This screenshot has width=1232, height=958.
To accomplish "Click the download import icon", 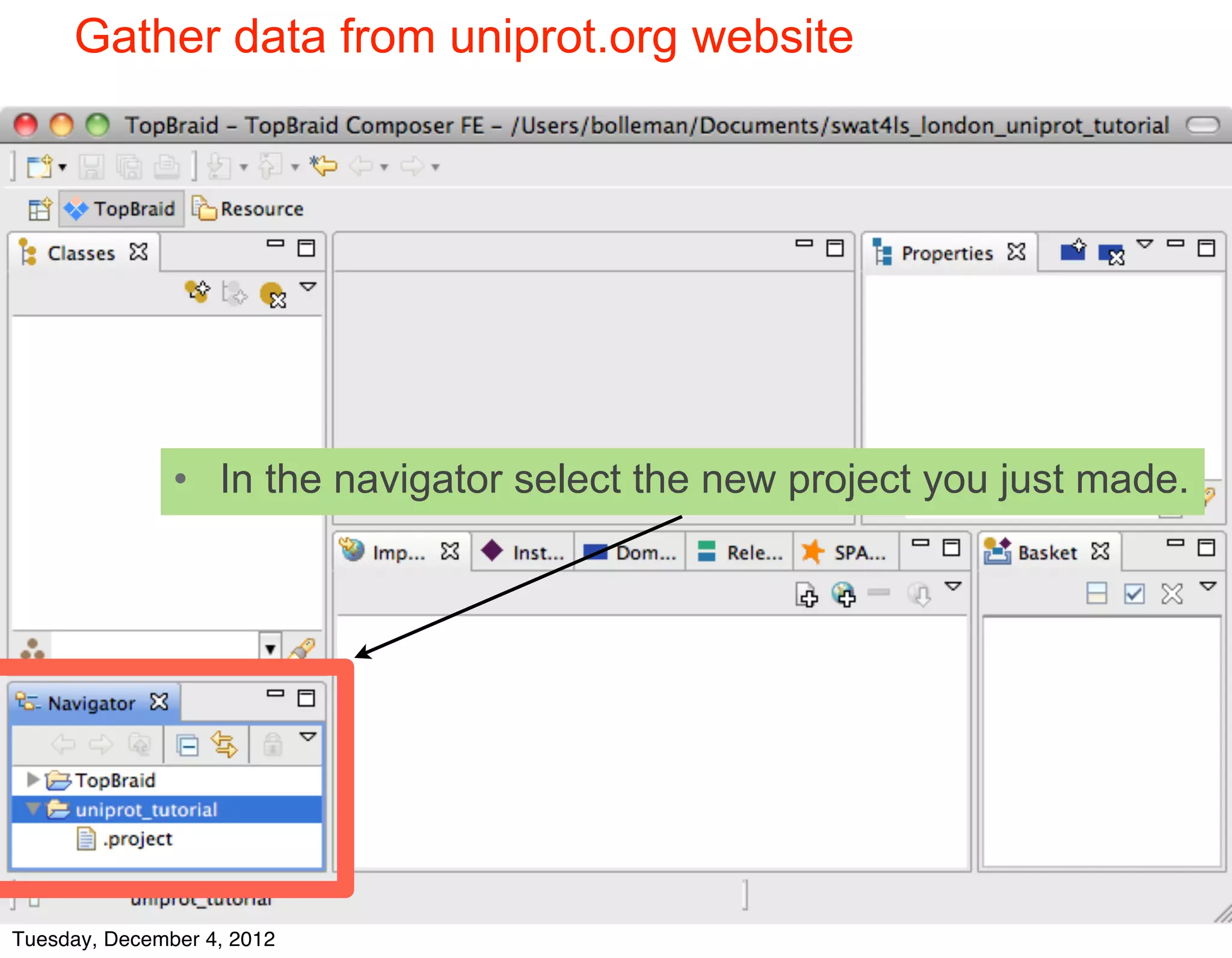I will [919, 595].
